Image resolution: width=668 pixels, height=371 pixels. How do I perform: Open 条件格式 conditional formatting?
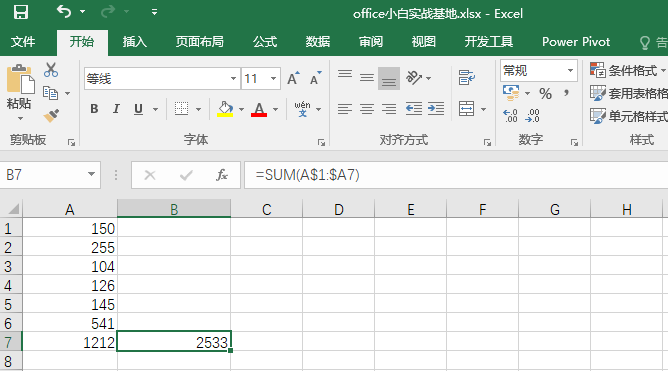(x=628, y=70)
